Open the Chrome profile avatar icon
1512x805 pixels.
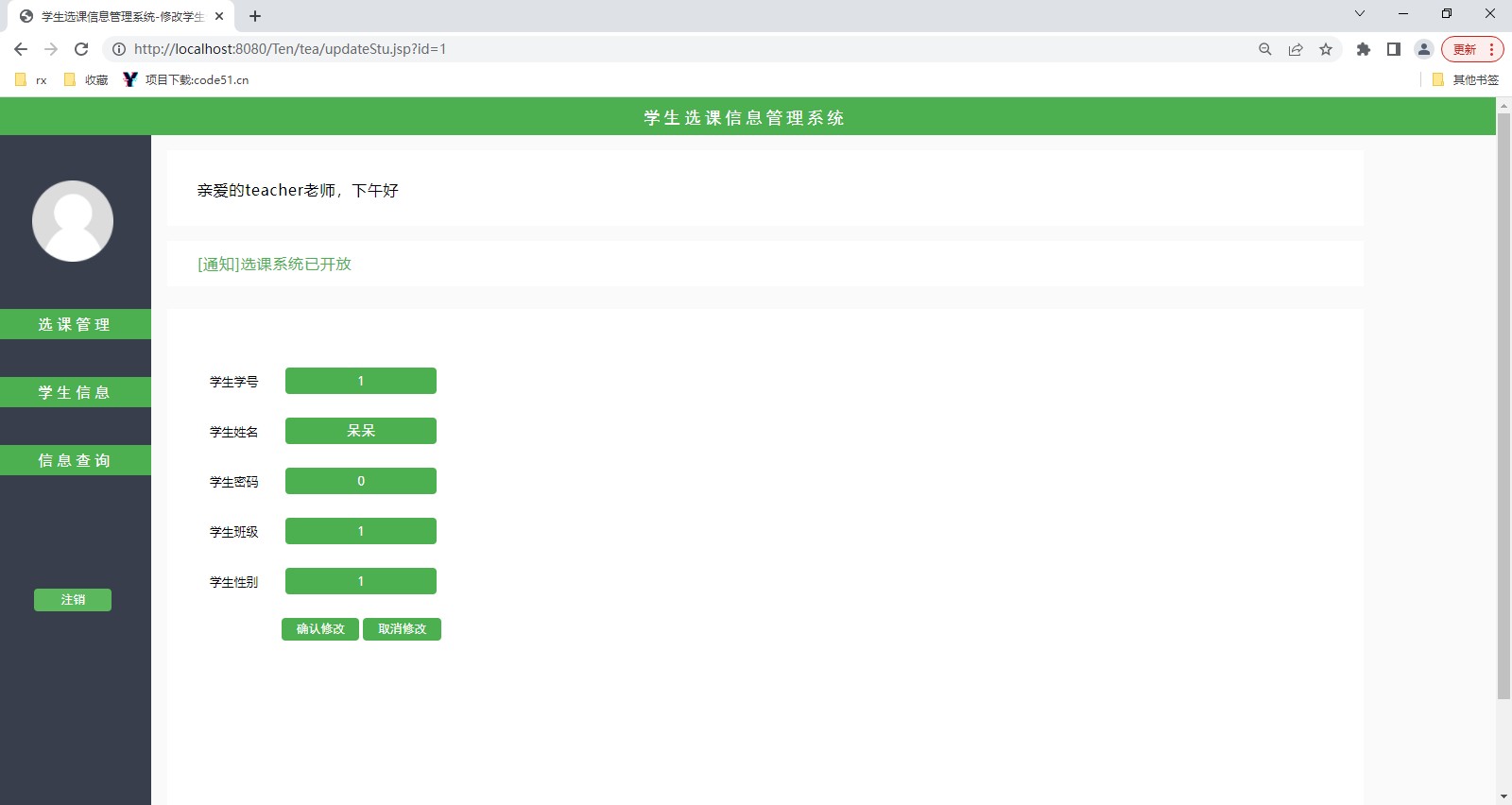[1423, 49]
